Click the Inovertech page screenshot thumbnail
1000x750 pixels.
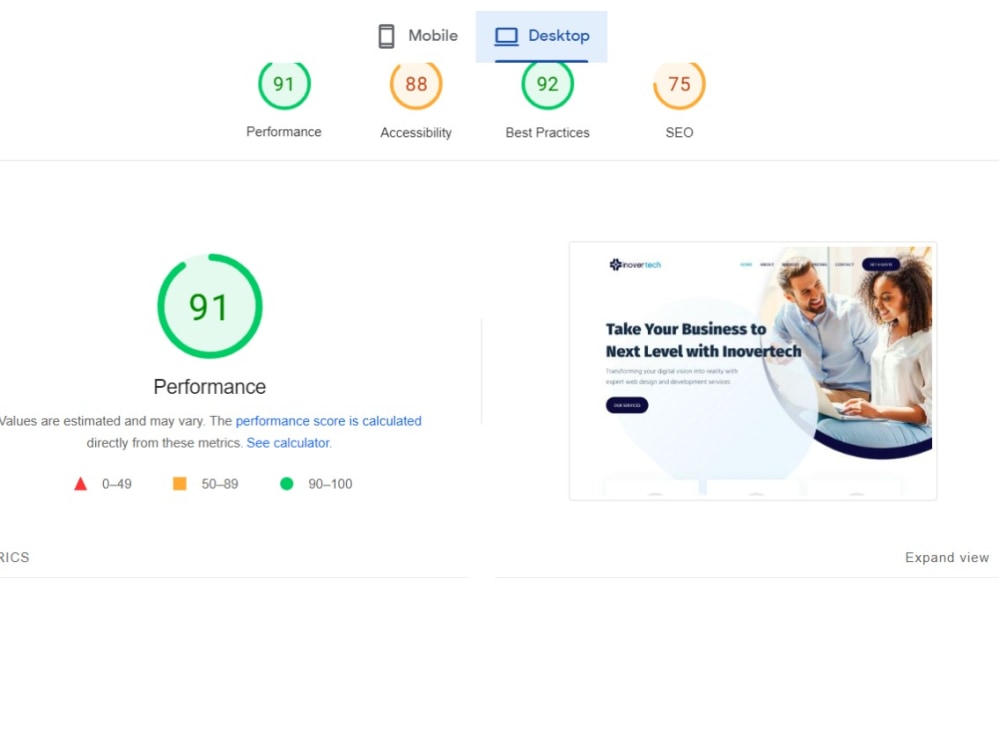pos(753,371)
